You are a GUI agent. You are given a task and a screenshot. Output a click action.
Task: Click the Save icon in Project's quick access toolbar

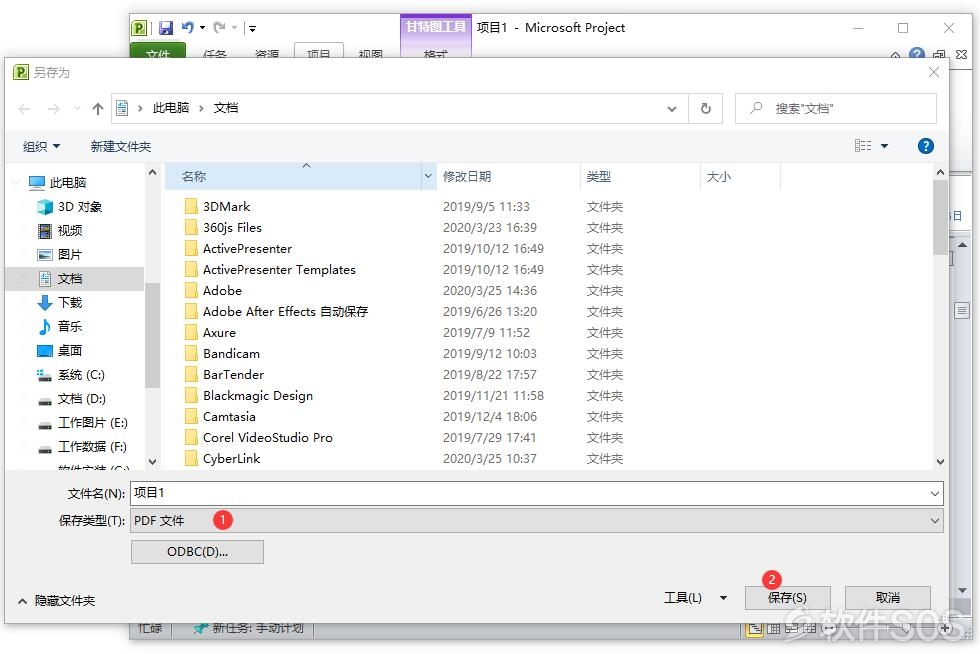point(166,28)
